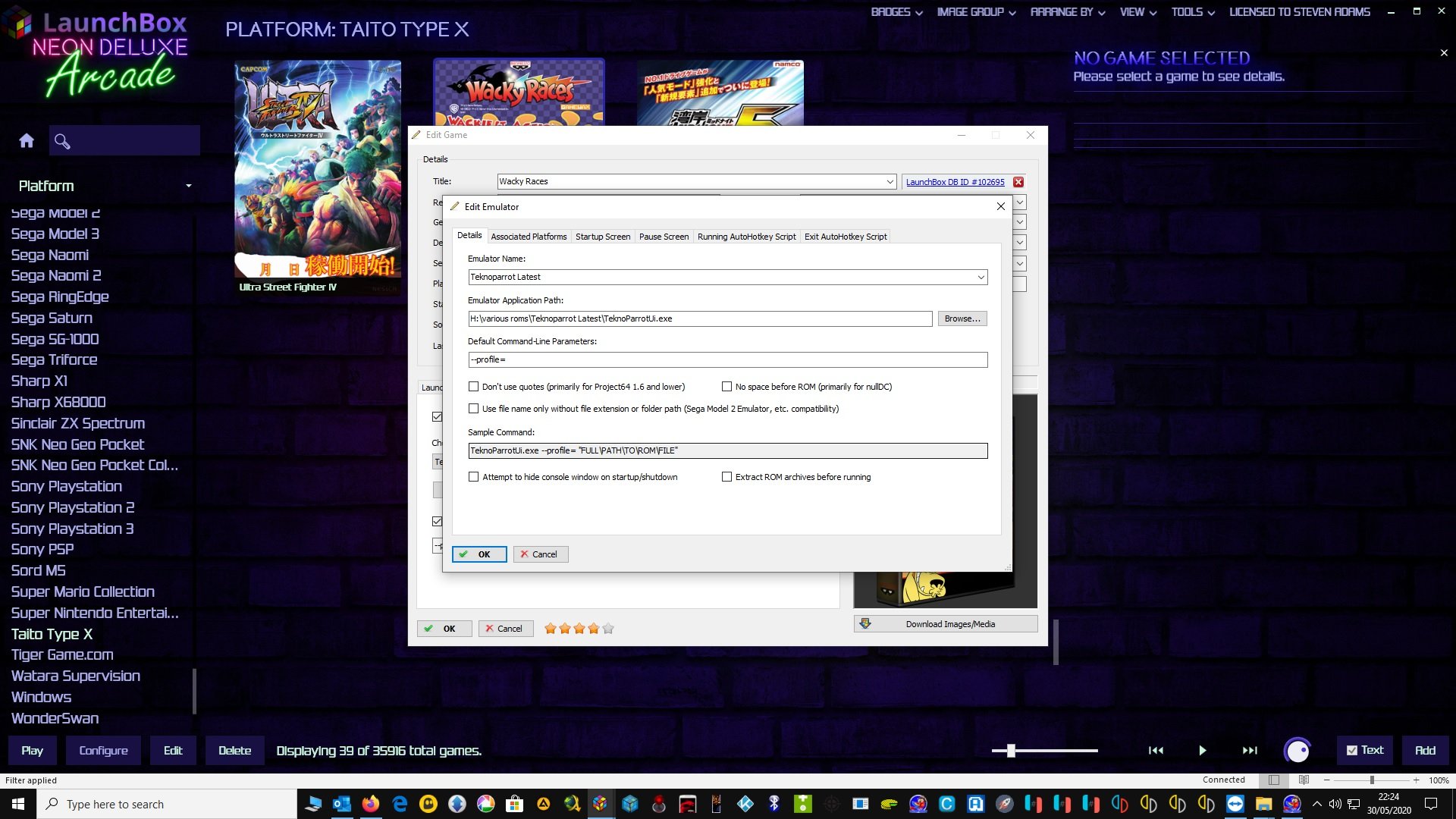Switch to Associated Platforms tab
Image resolution: width=1456 pixels, height=819 pixels.
tap(529, 237)
